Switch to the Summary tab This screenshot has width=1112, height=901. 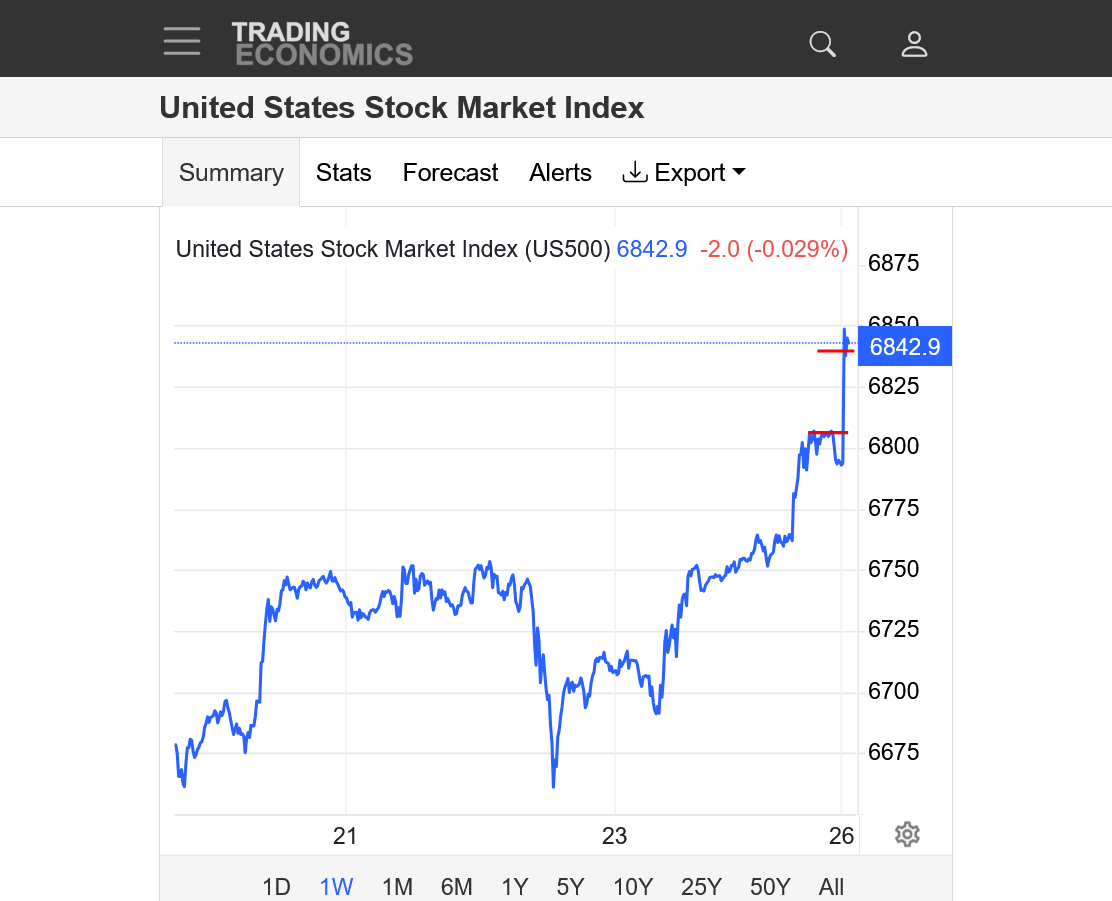231,173
